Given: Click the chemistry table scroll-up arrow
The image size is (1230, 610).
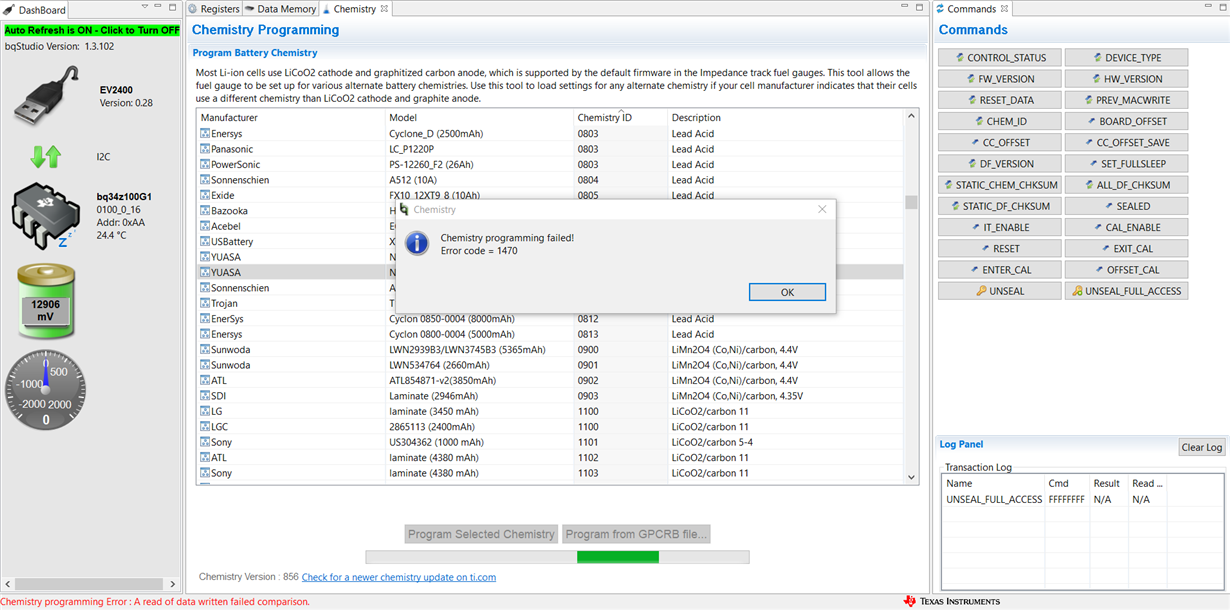Looking at the screenshot, I should [911, 117].
